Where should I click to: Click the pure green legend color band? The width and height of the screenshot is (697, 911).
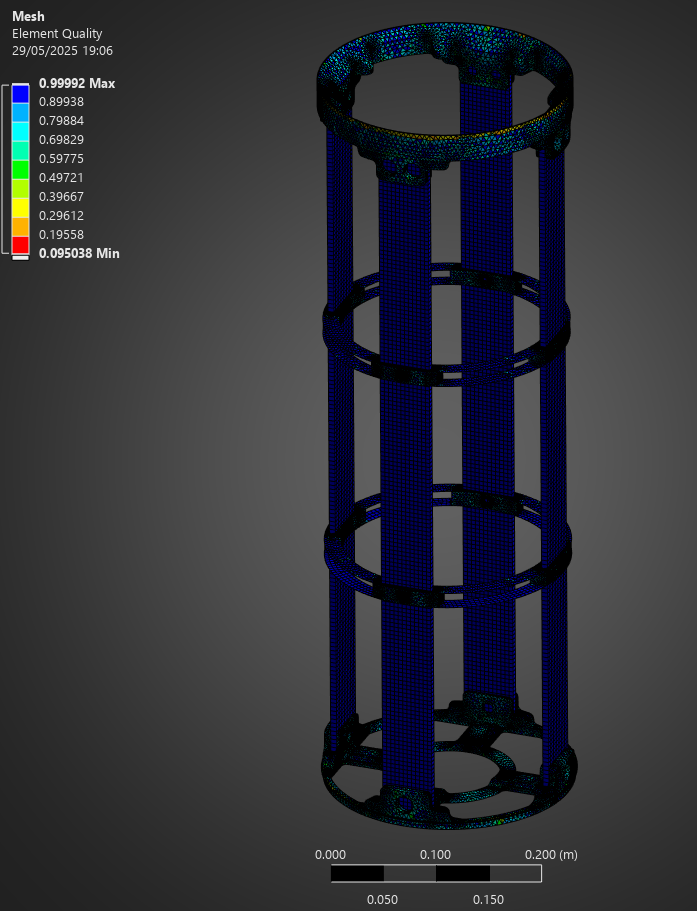20,169
